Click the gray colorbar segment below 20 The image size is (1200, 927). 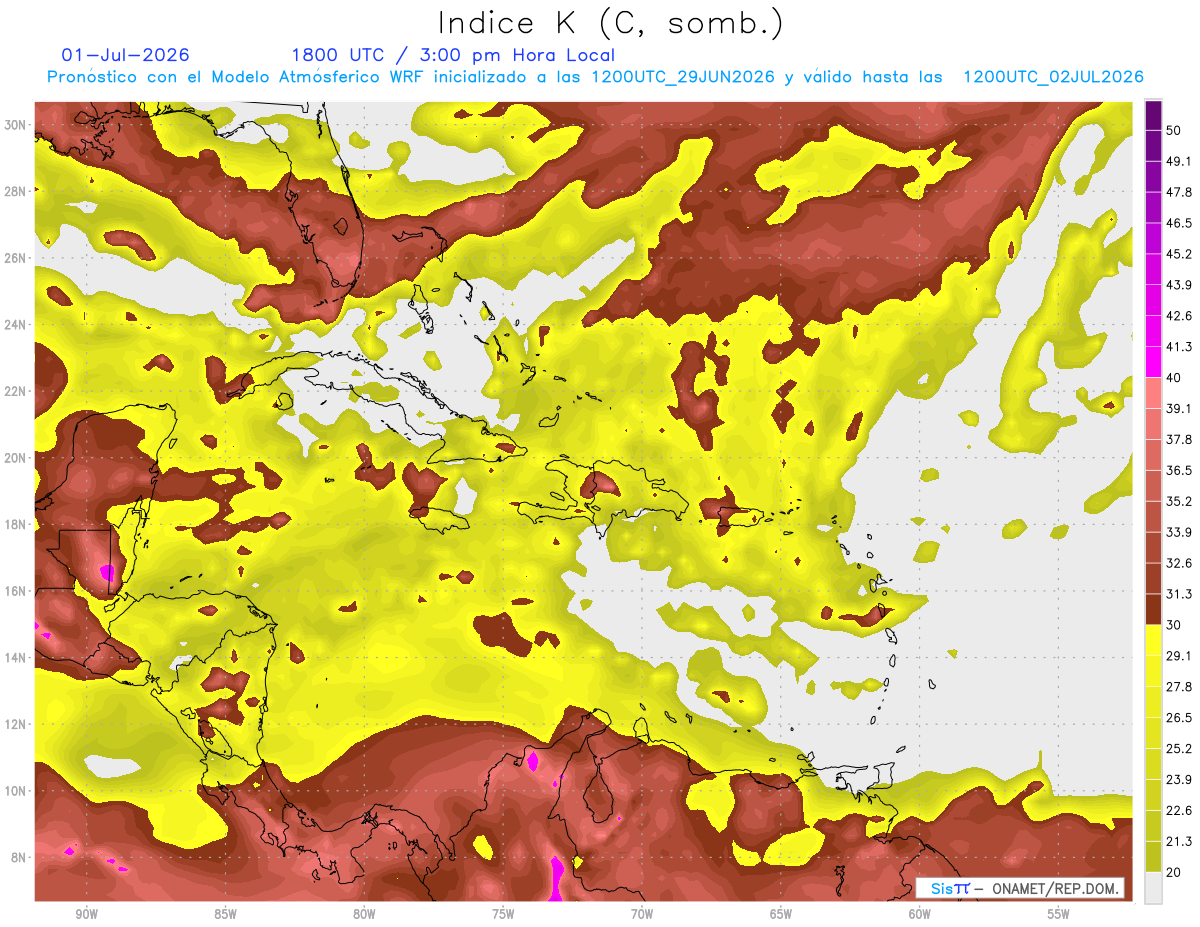coord(1153,887)
